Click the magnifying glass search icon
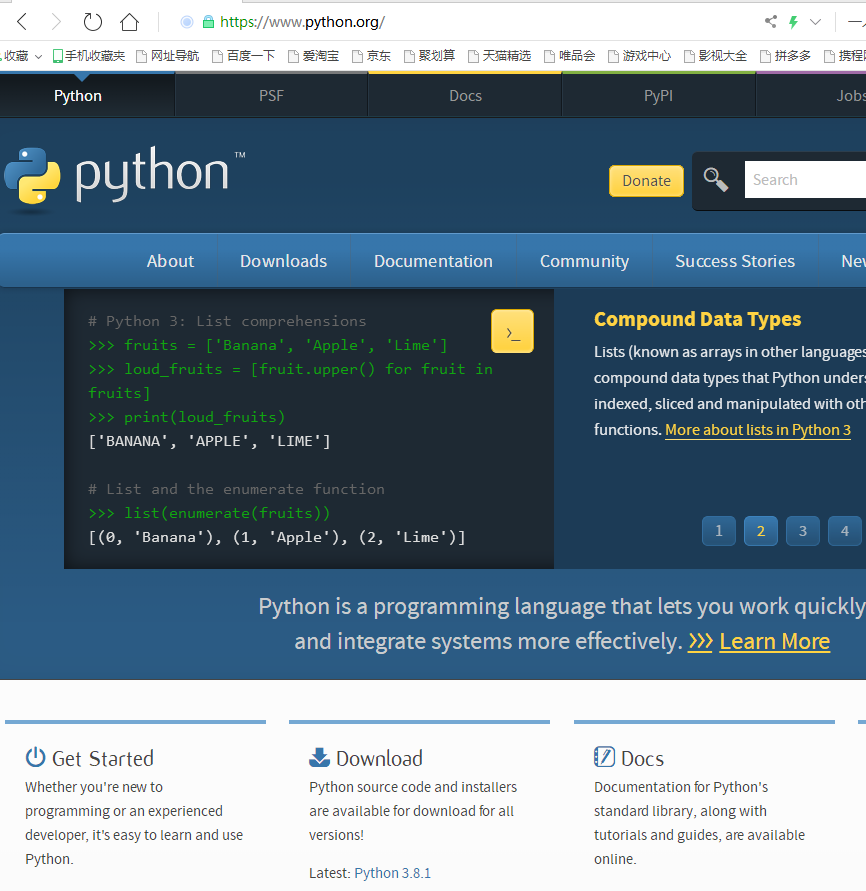 click(715, 180)
